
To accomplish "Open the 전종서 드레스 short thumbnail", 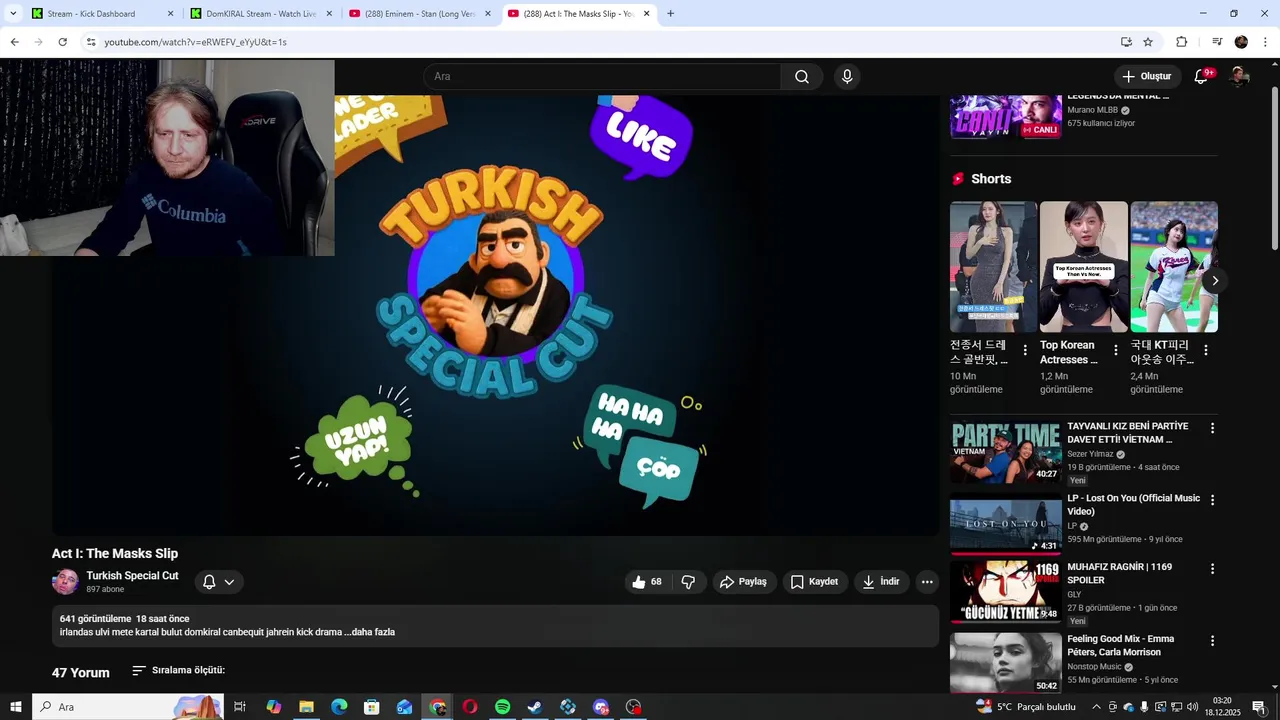I will pyautogui.click(x=993, y=267).
